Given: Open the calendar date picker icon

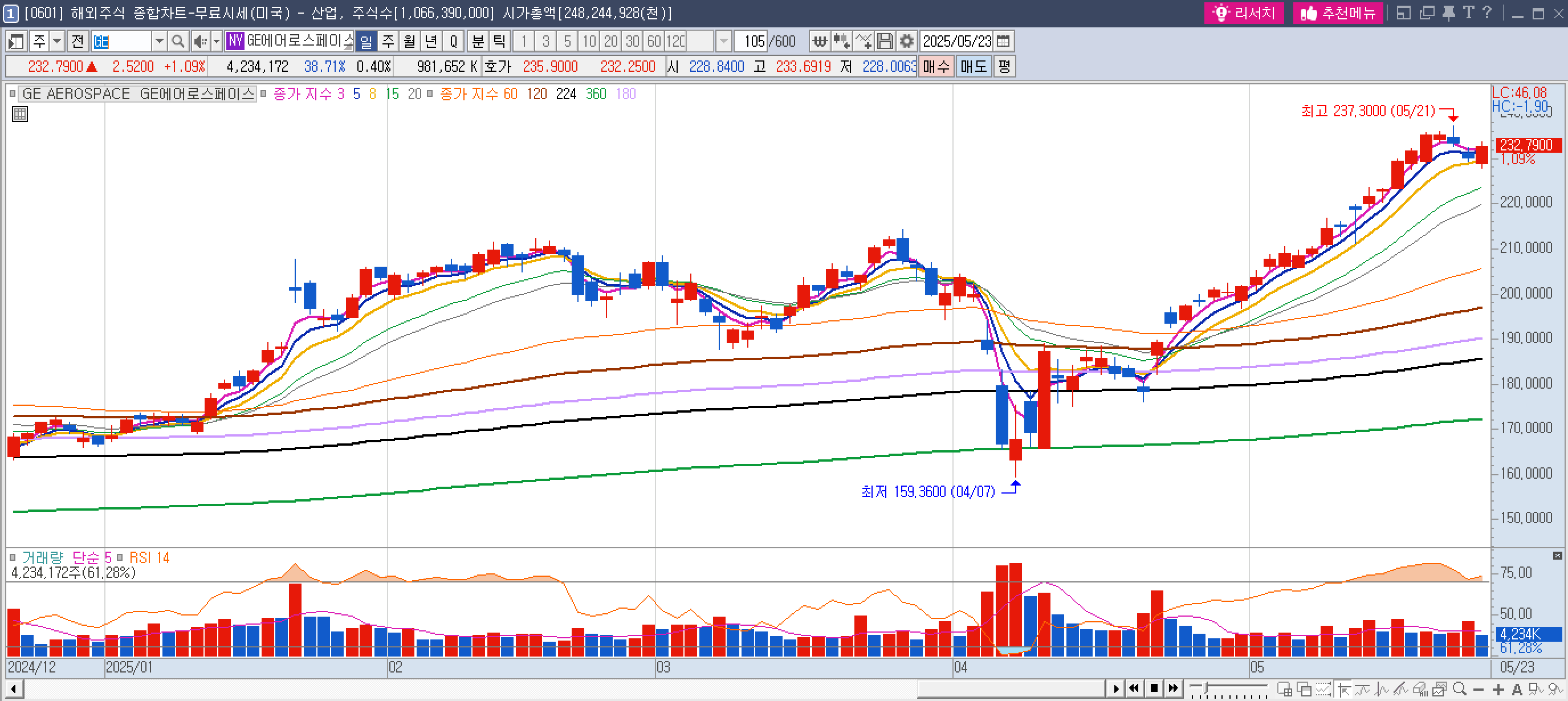Looking at the screenshot, I should [1003, 42].
